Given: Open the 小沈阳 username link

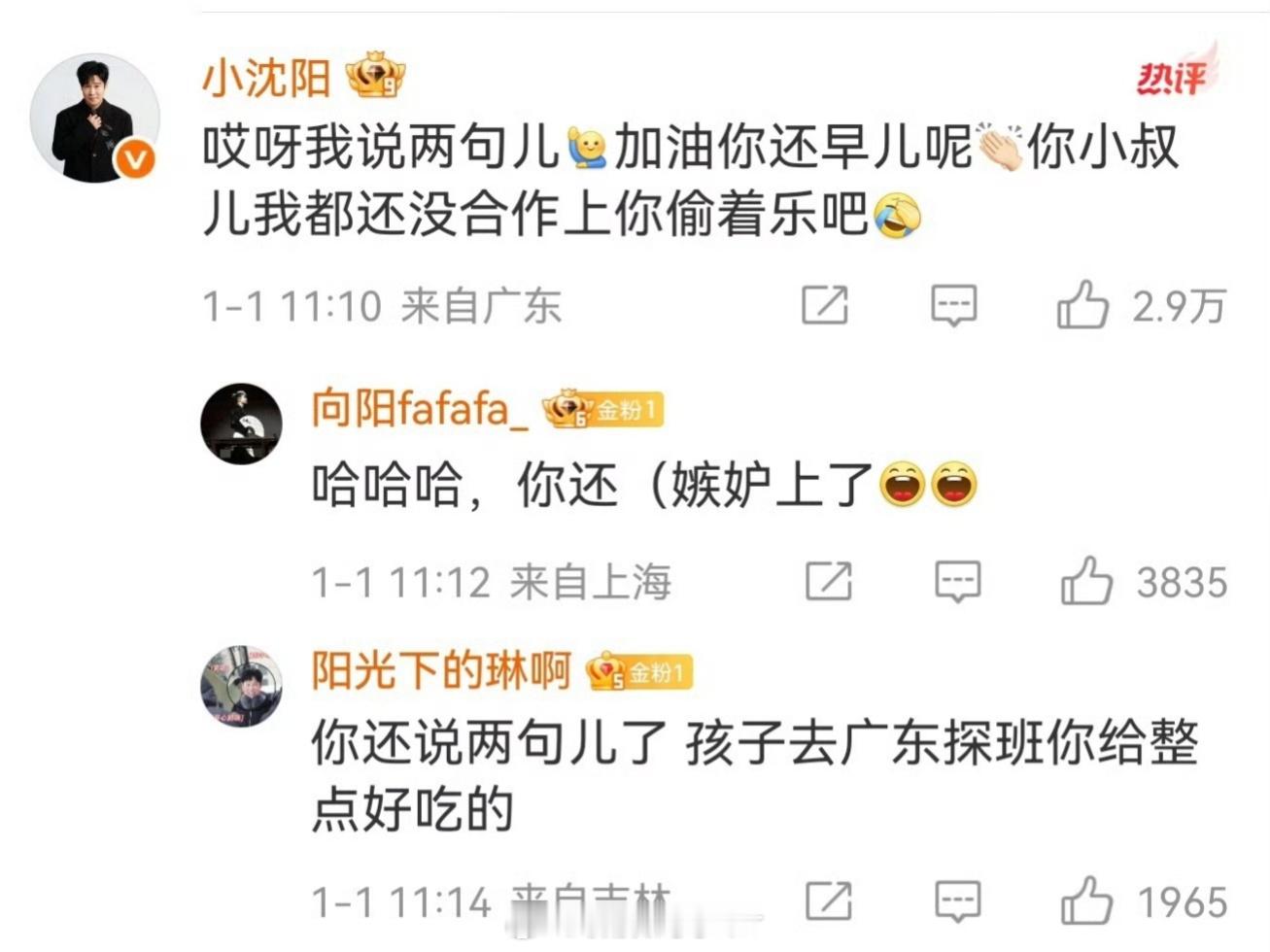Looking at the screenshot, I should tap(266, 77).
